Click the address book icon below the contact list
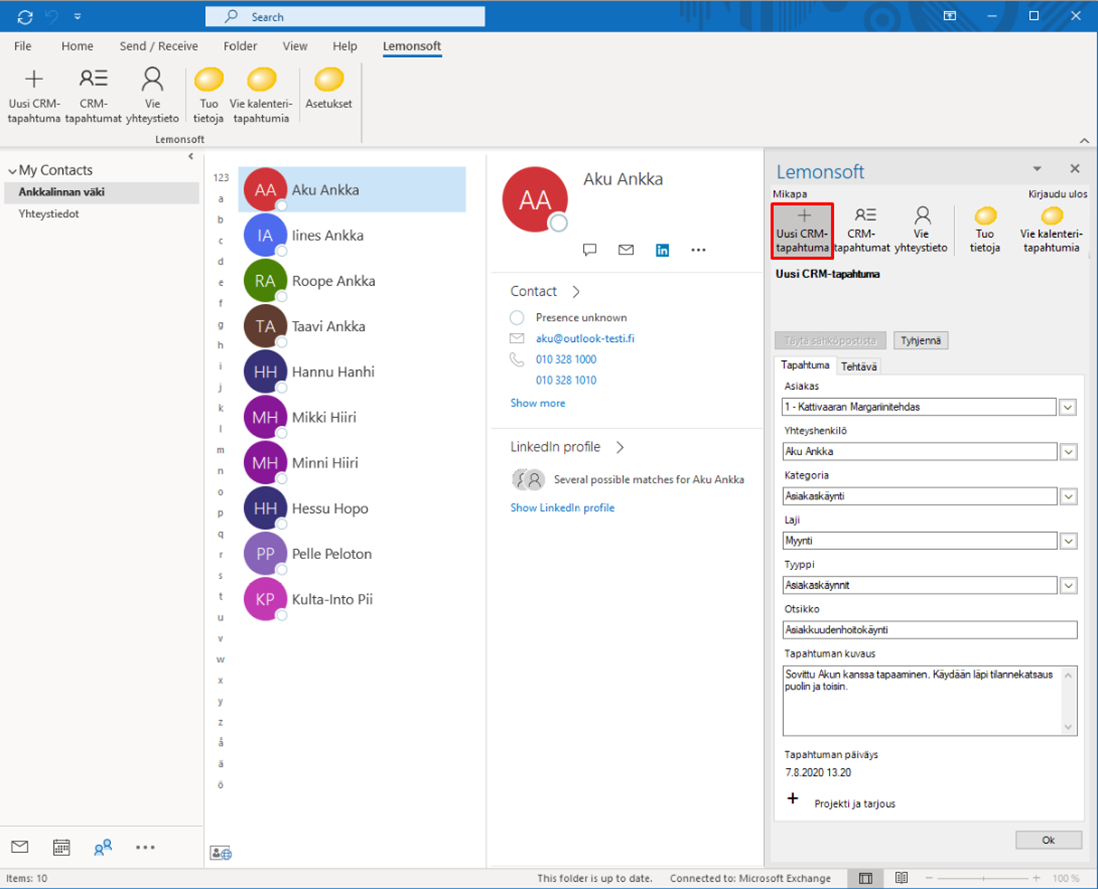The image size is (1098, 889). (221, 853)
